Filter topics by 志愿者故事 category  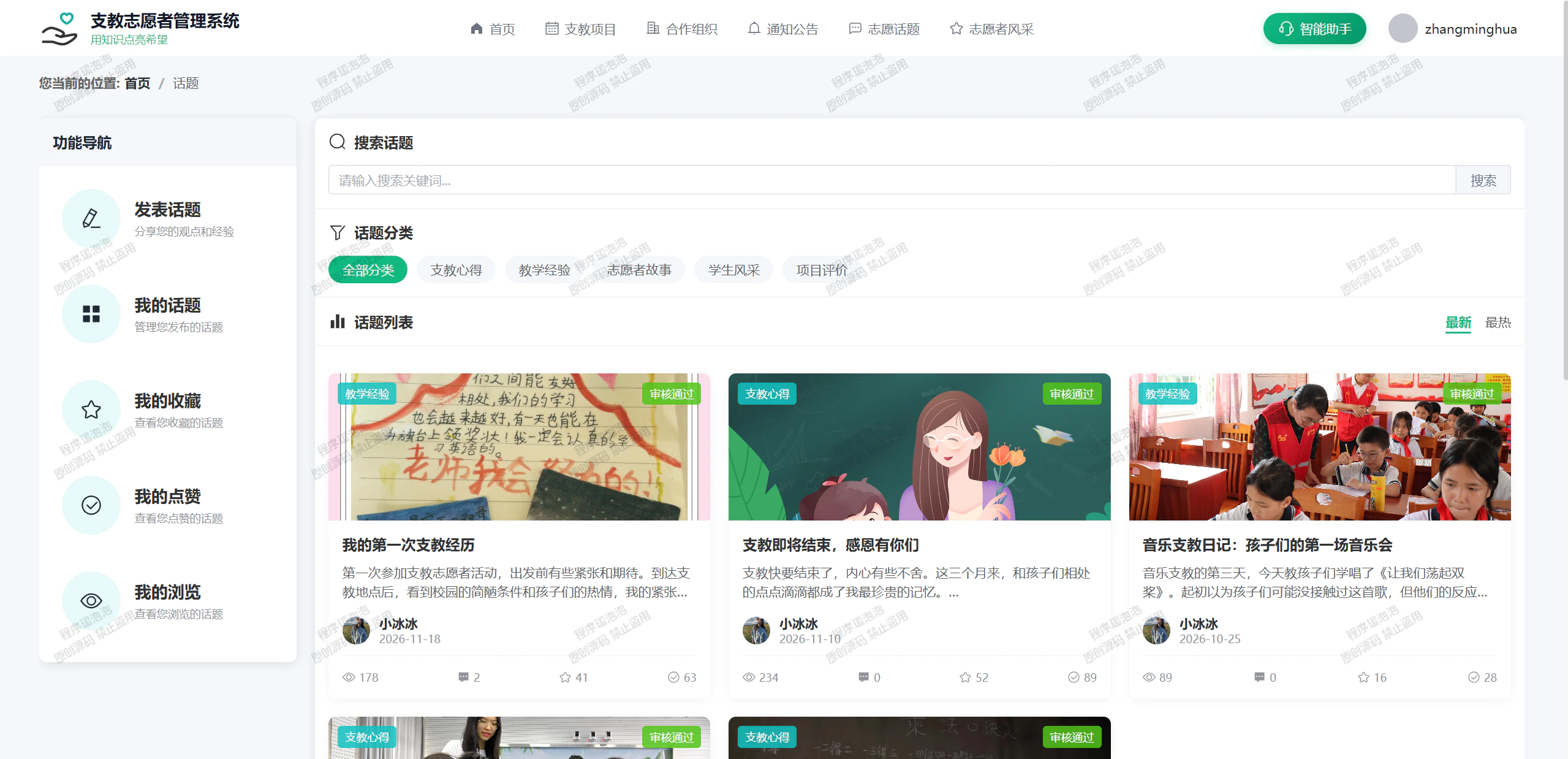[x=639, y=270]
